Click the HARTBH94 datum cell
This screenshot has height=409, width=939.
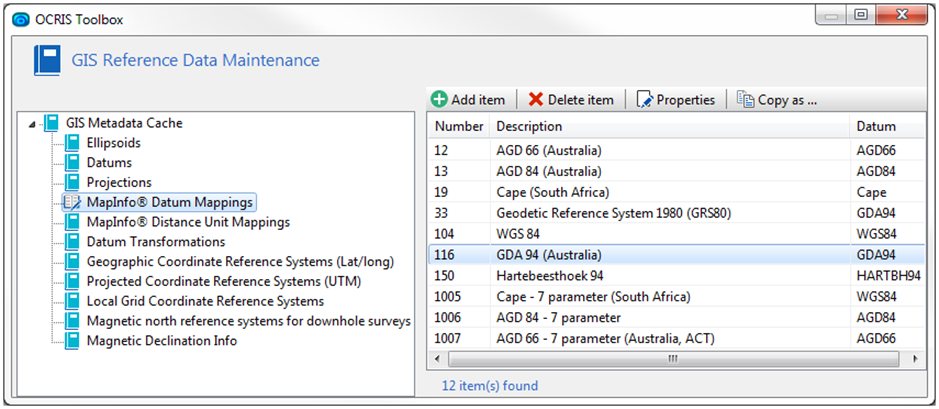(888, 276)
